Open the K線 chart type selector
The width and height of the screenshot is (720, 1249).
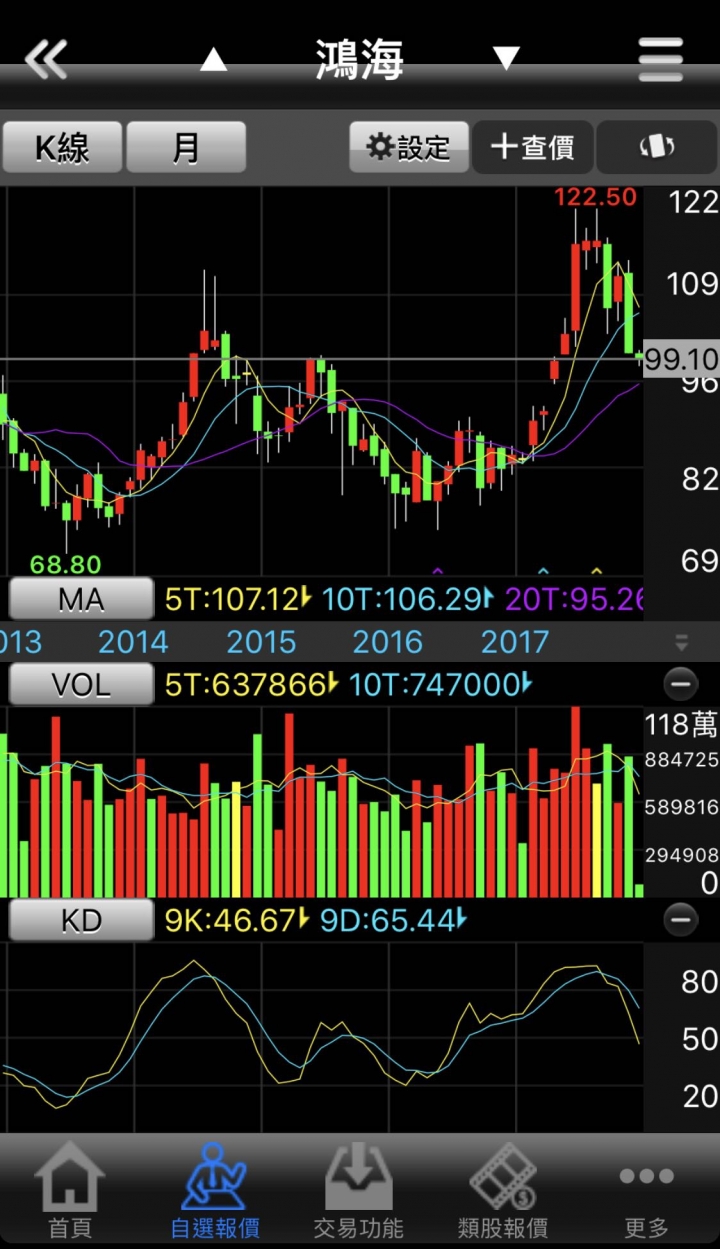coord(62,148)
